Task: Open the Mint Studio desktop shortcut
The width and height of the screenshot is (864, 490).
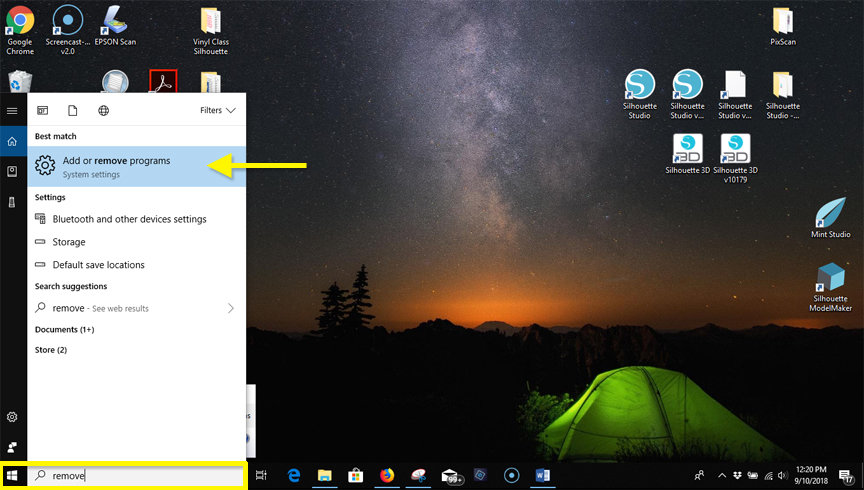Action: [x=831, y=215]
